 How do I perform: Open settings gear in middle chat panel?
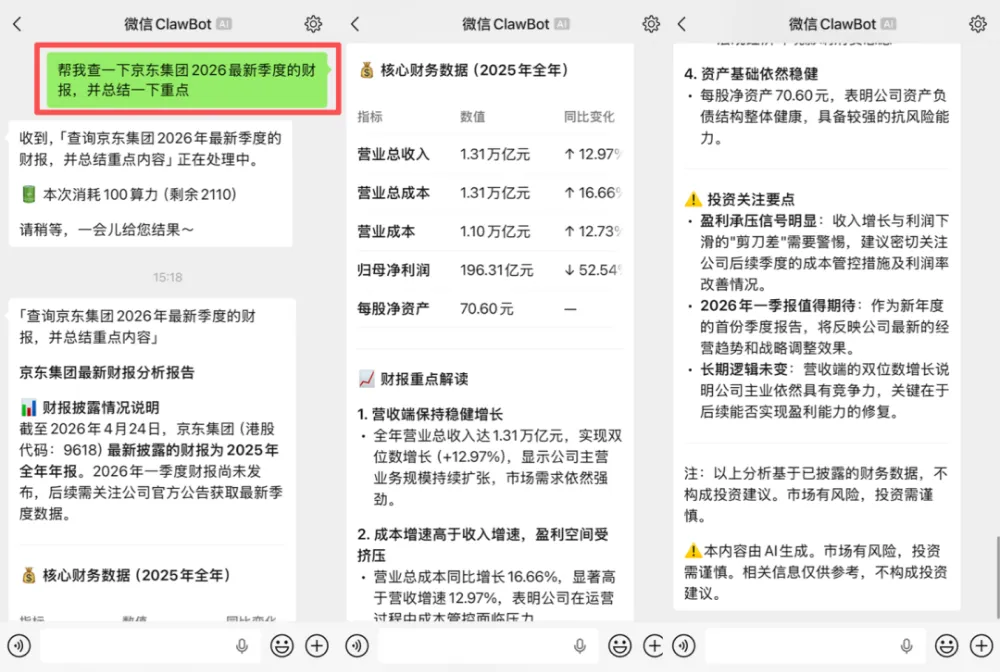point(651,24)
